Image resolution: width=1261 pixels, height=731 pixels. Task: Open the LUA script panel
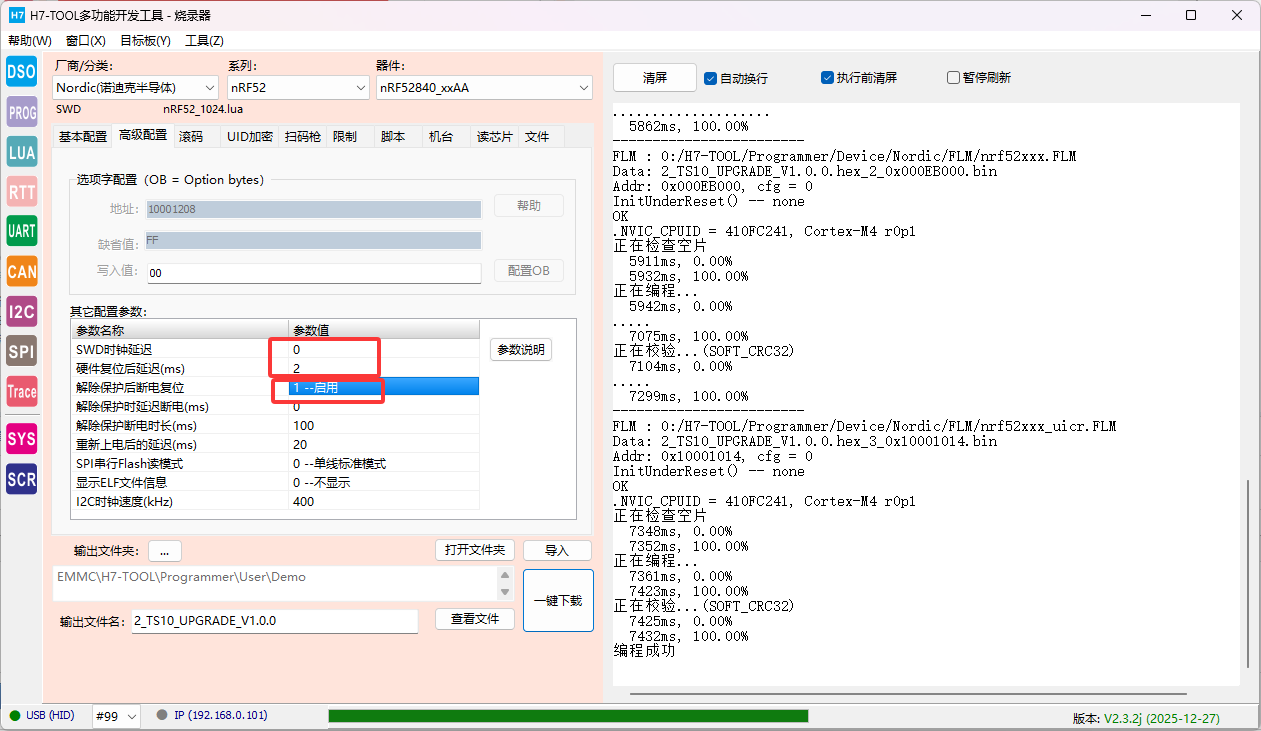[x=22, y=152]
